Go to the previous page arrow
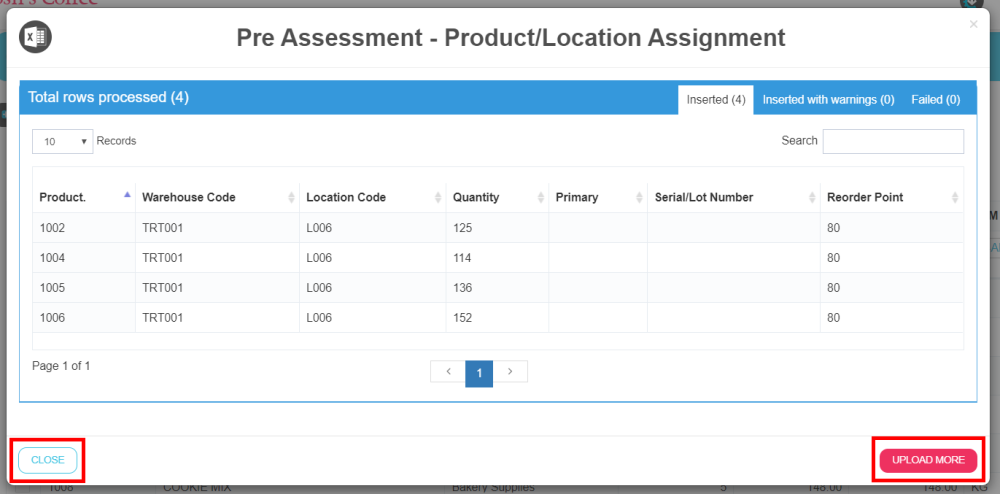Image resolution: width=1000 pixels, height=494 pixels. (448, 372)
